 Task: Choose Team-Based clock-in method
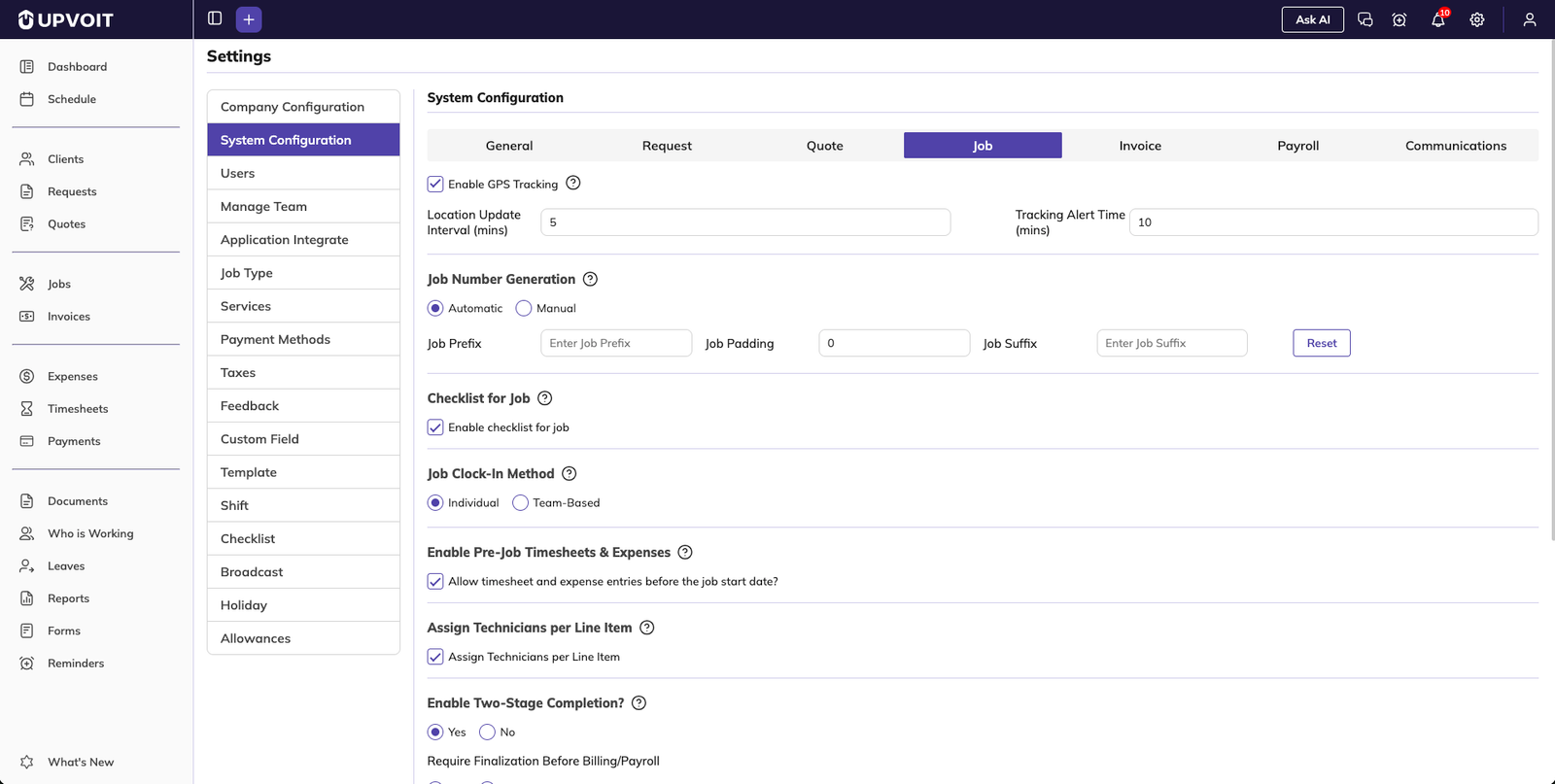coord(521,502)
